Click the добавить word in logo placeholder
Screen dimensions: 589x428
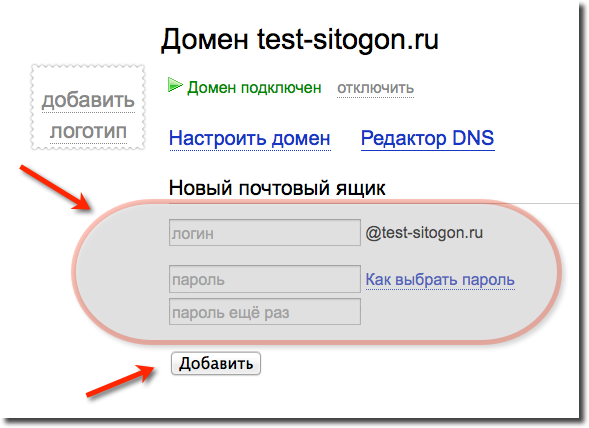point(88,101)
